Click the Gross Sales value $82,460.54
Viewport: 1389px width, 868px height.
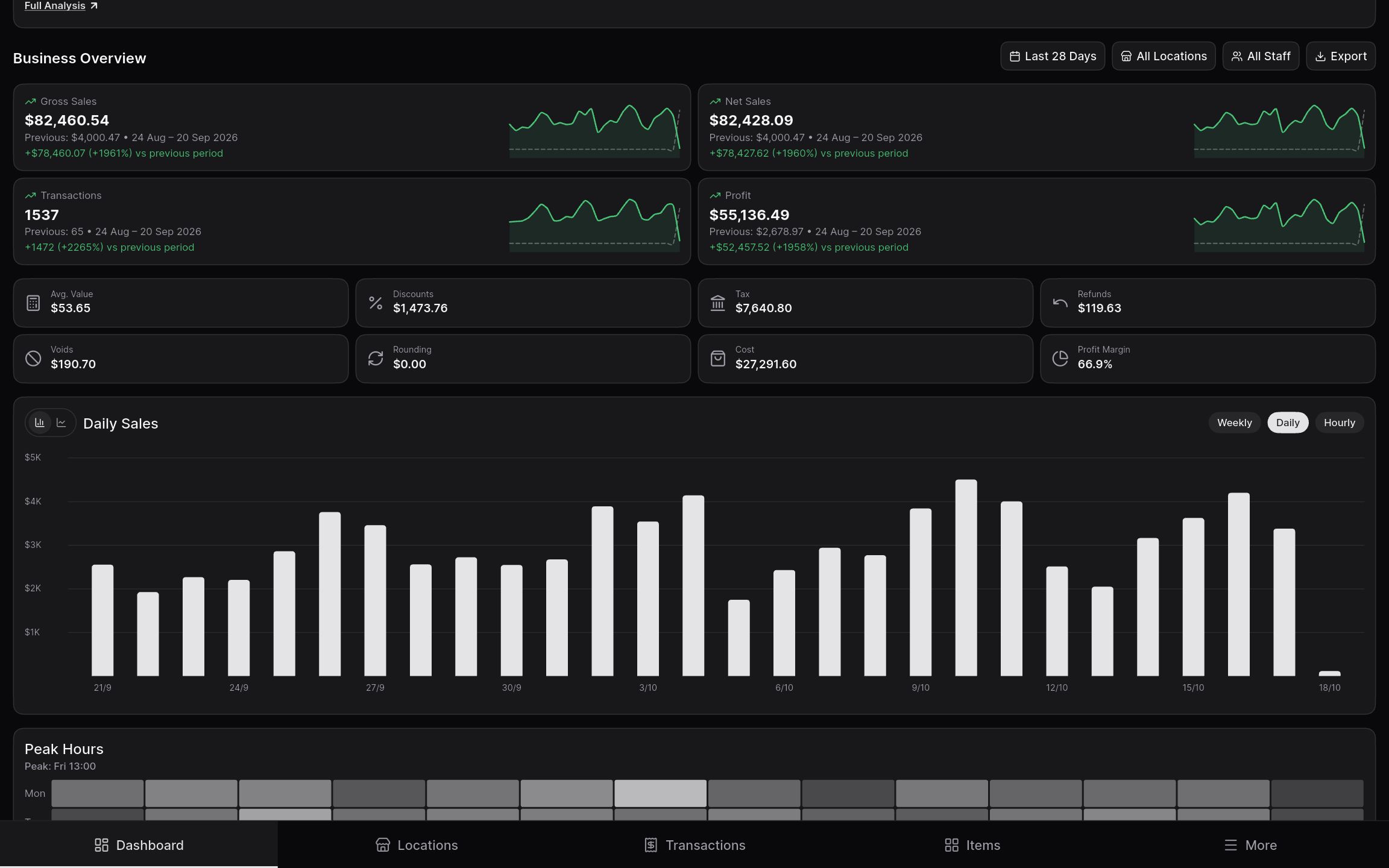(x=67, y=120)
